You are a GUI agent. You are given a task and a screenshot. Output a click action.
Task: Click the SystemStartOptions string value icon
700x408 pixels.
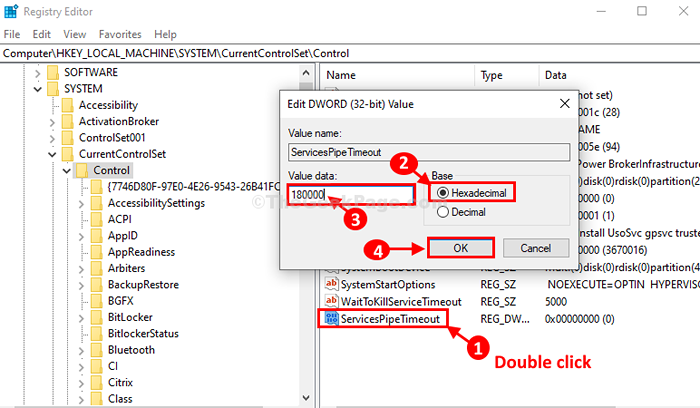(331, 284)
